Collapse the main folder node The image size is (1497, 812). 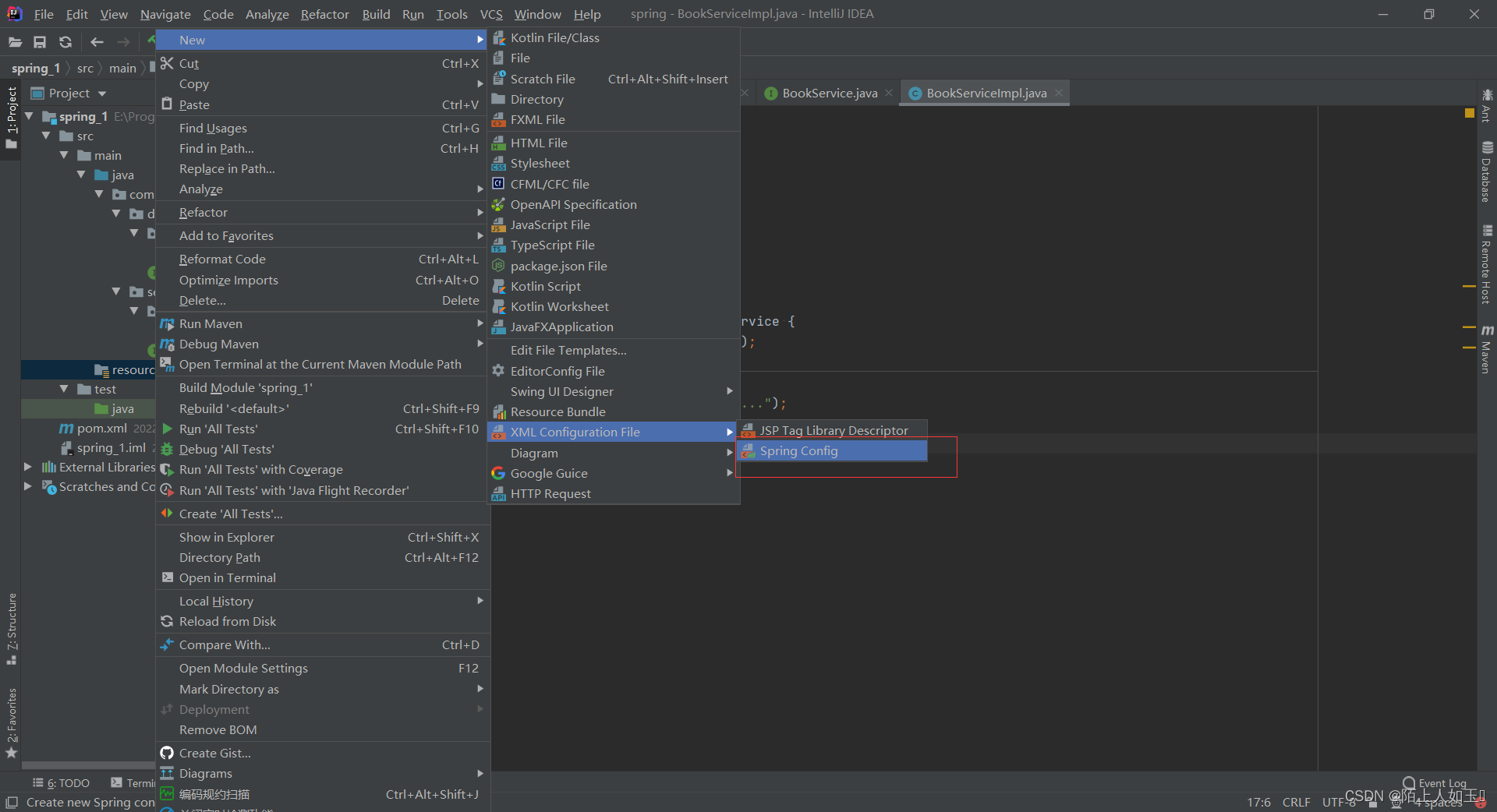[64, 155]
